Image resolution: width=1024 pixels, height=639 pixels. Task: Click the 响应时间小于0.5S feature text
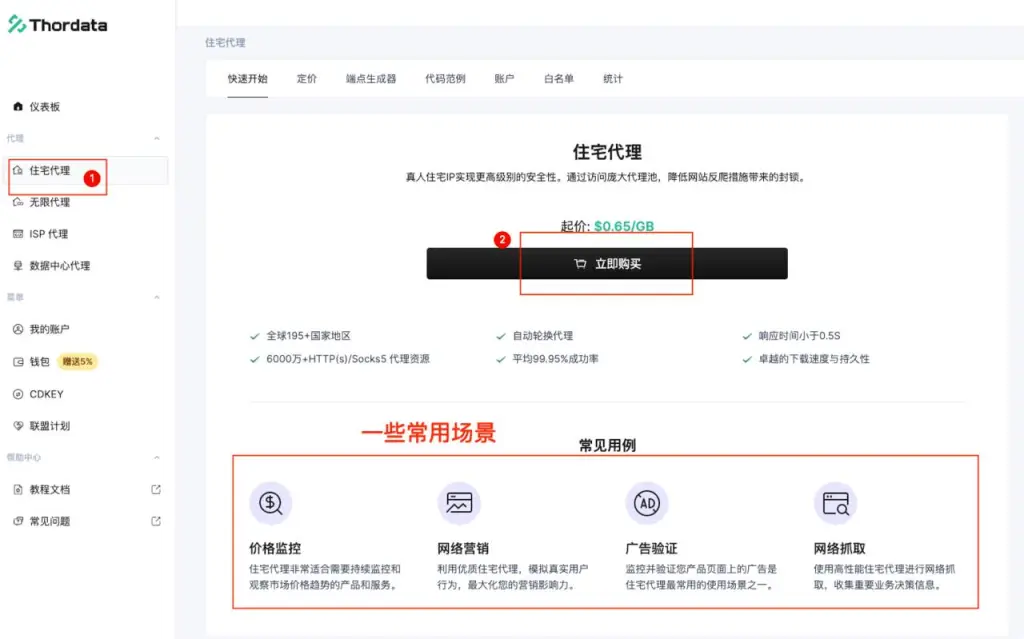(799, 336)
